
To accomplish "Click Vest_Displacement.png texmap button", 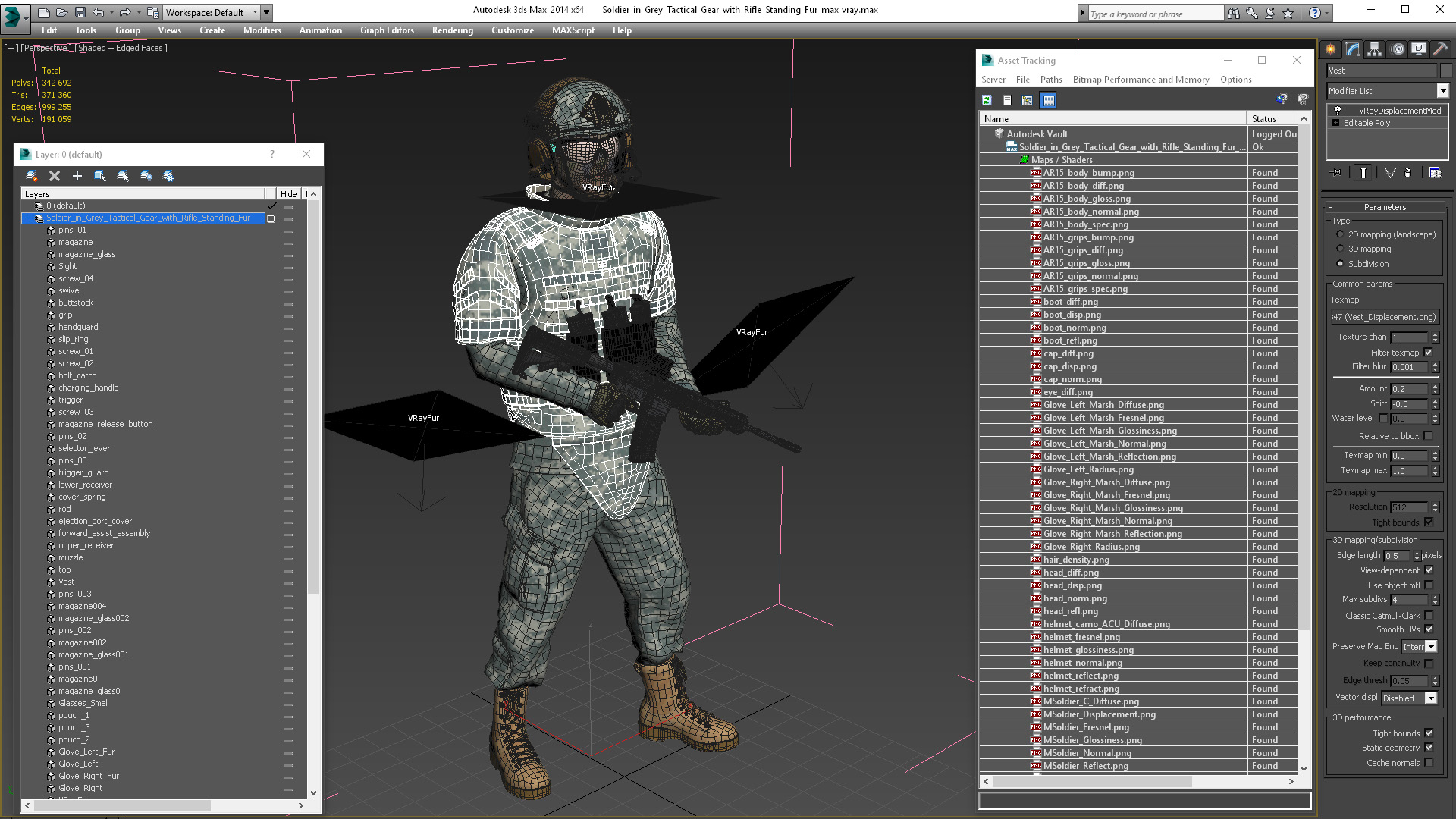I will [1385, 317].
